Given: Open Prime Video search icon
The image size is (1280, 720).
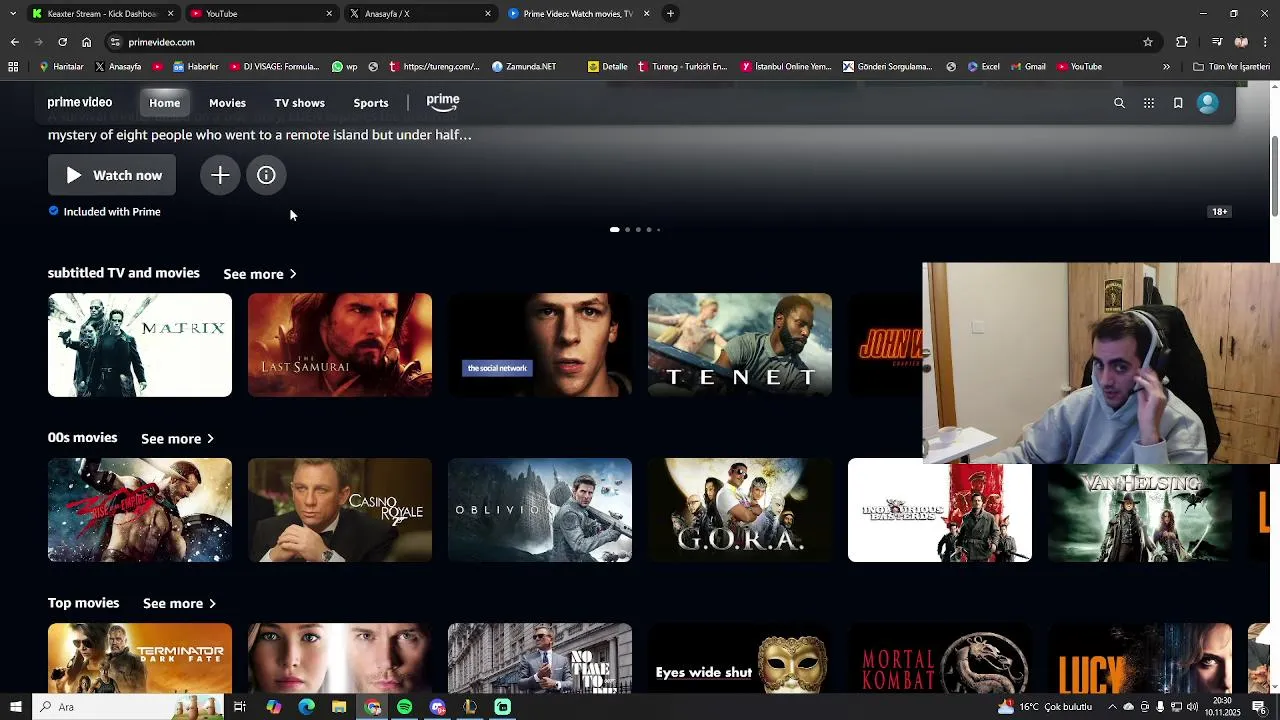Looking at the screenshot, I should click(x=1119, y=103).
